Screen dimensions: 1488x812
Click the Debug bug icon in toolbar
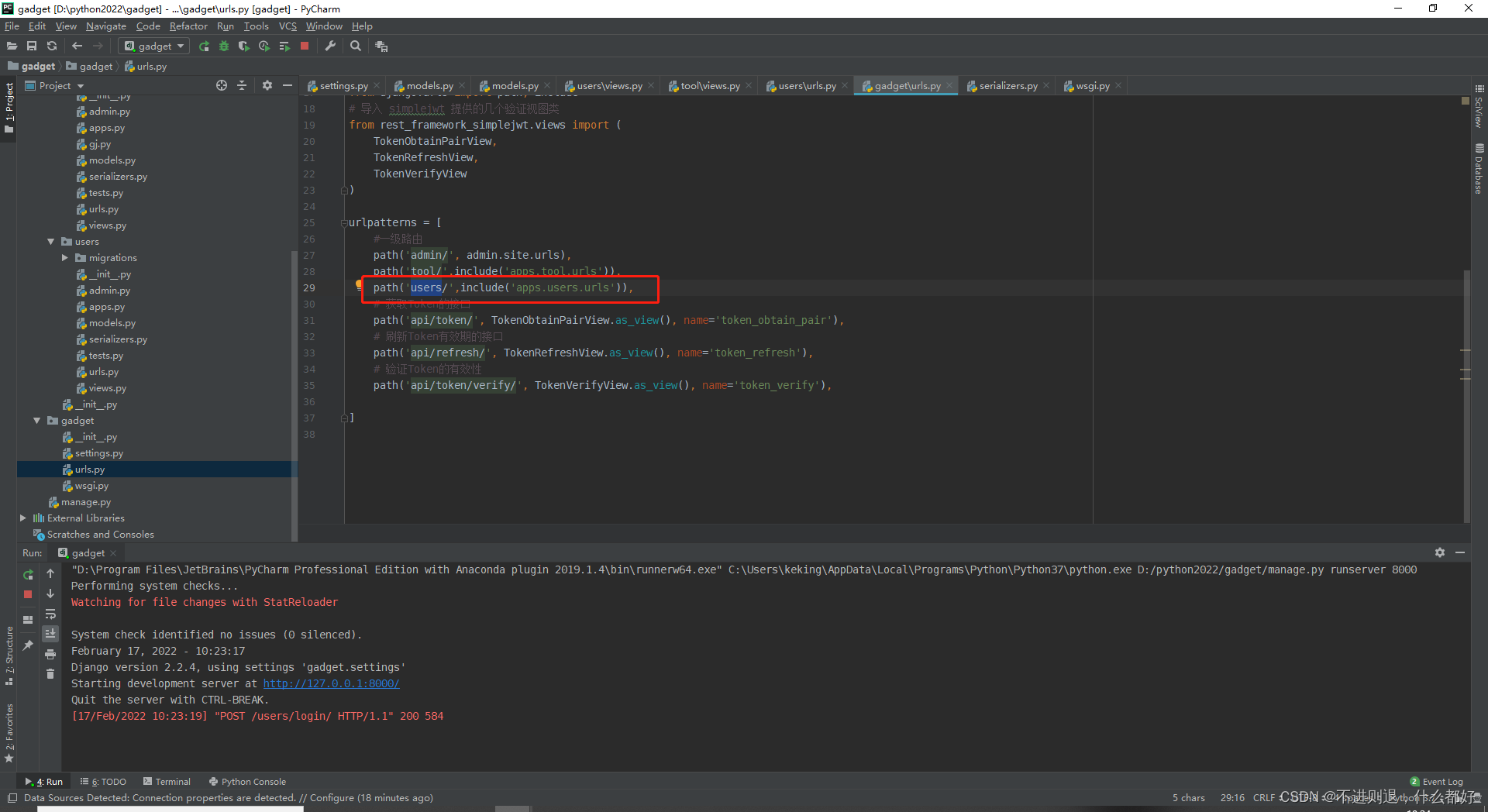pos(224,46)
